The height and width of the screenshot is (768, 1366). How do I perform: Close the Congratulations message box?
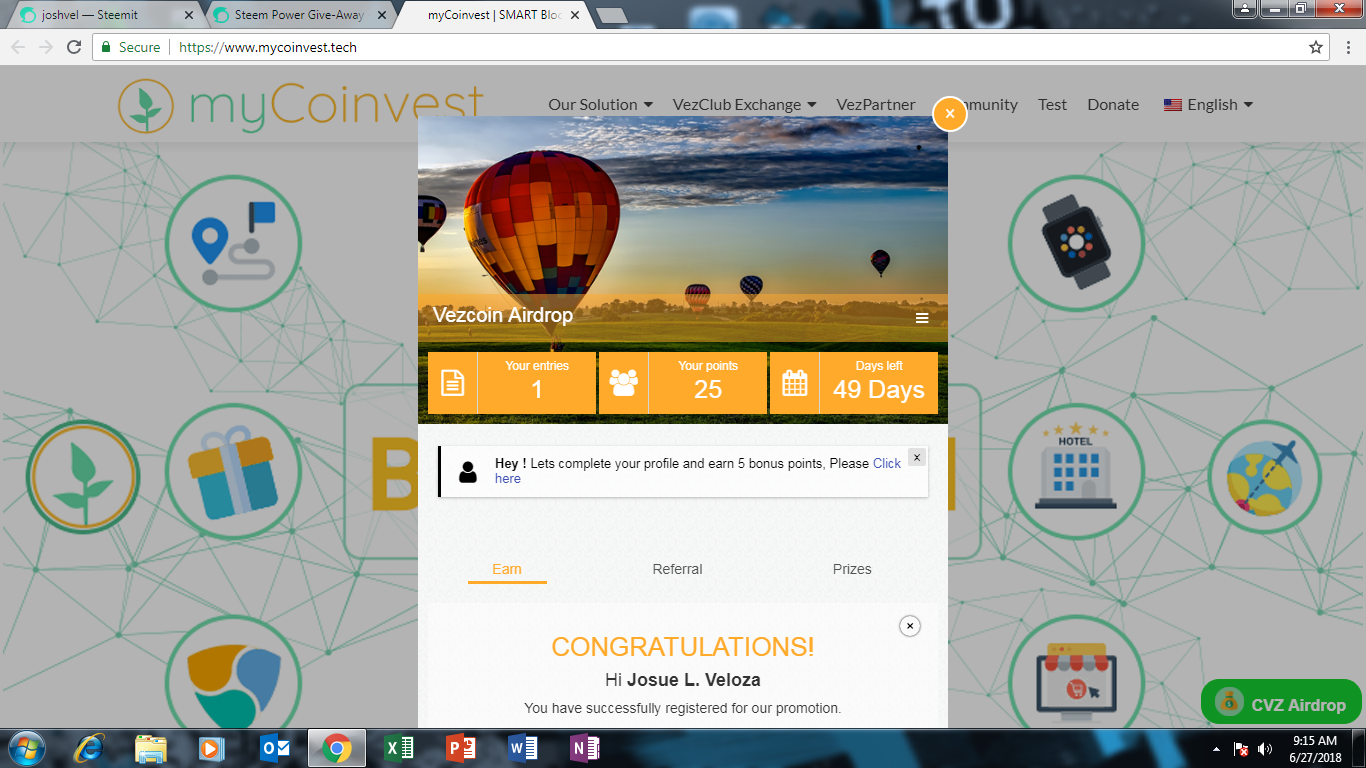point(909,626)
